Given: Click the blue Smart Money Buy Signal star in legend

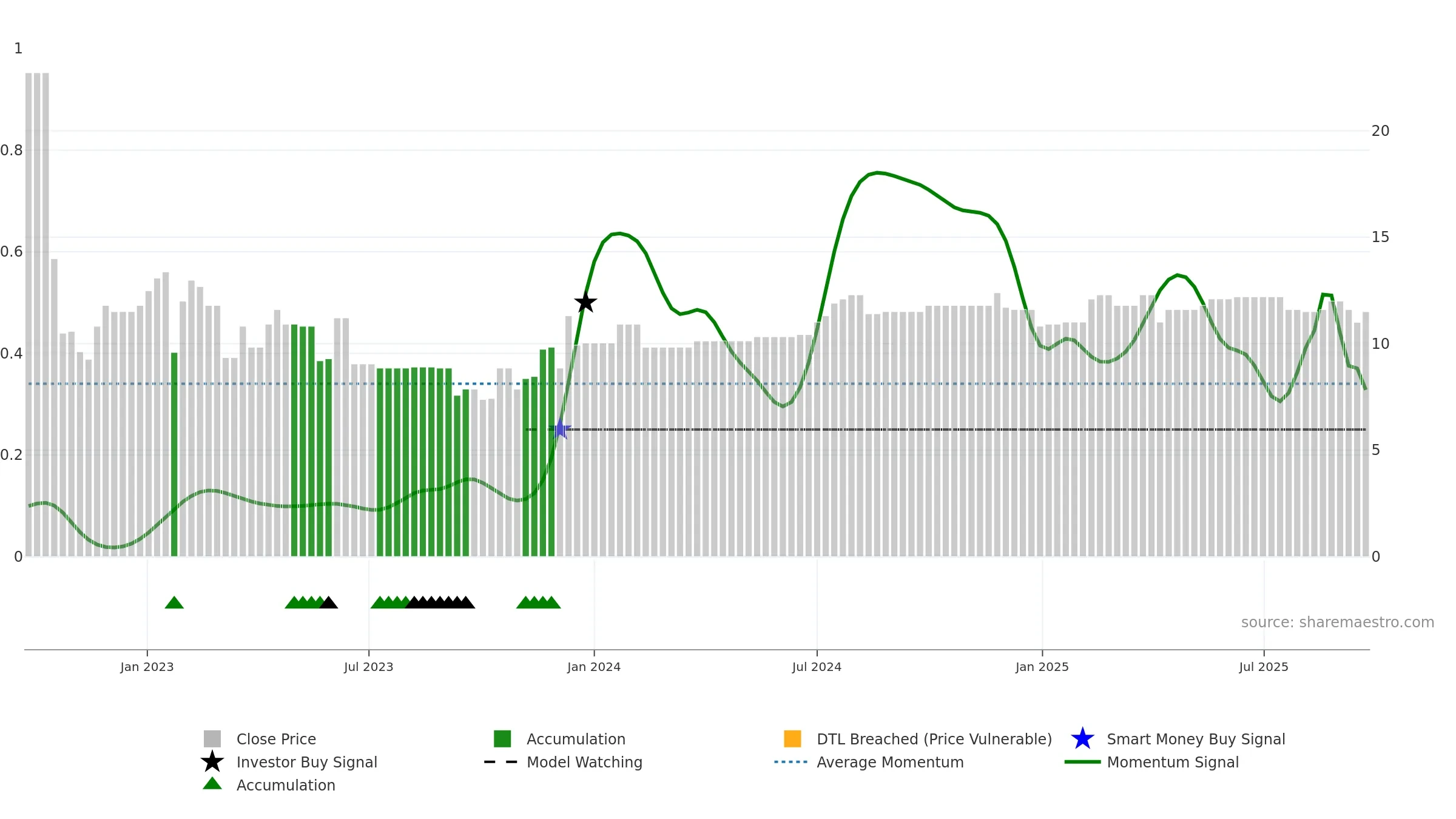Looking at the screenshot, I should click(x=1082, y=739).
